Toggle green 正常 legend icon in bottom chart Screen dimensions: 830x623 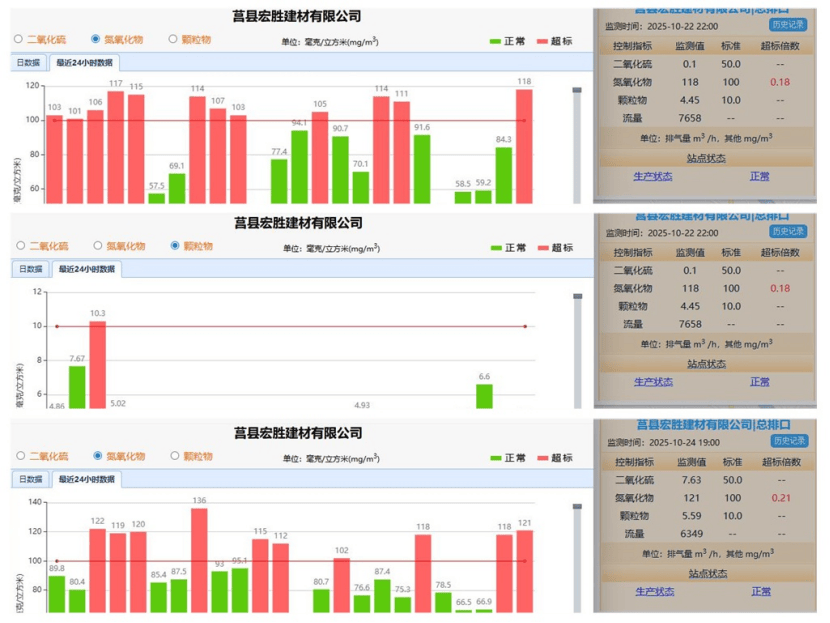496,458
